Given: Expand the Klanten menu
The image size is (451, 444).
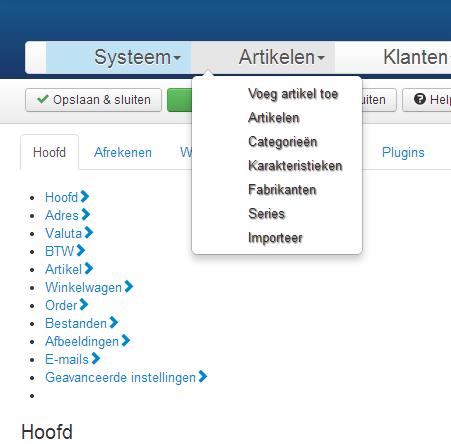Looking at the screenshot, I should [417, 57].
